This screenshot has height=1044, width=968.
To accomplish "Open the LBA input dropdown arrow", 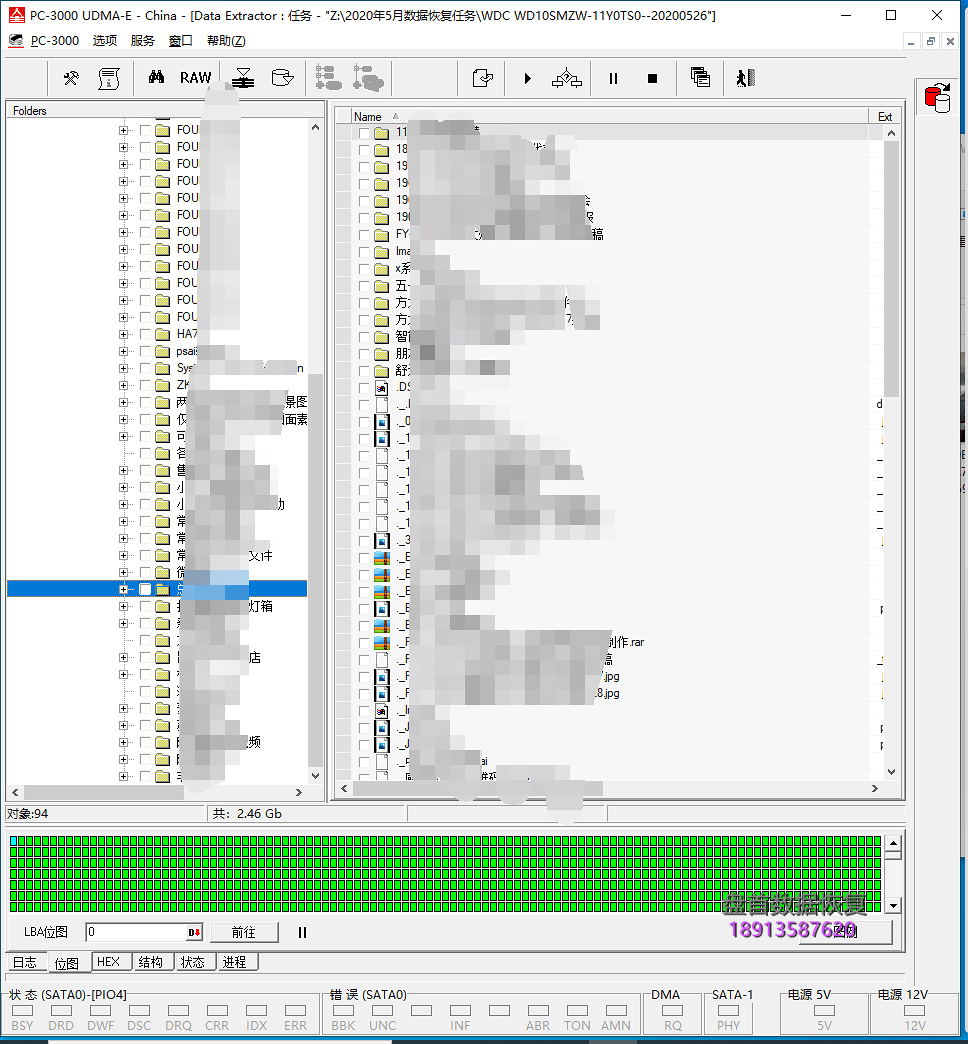I will [194, 932].
